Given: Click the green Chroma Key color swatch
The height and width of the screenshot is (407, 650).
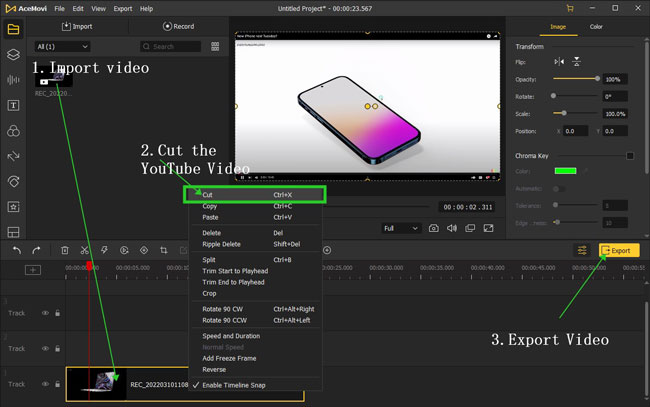Looking at the screenshot, I should tap(565, 171).
